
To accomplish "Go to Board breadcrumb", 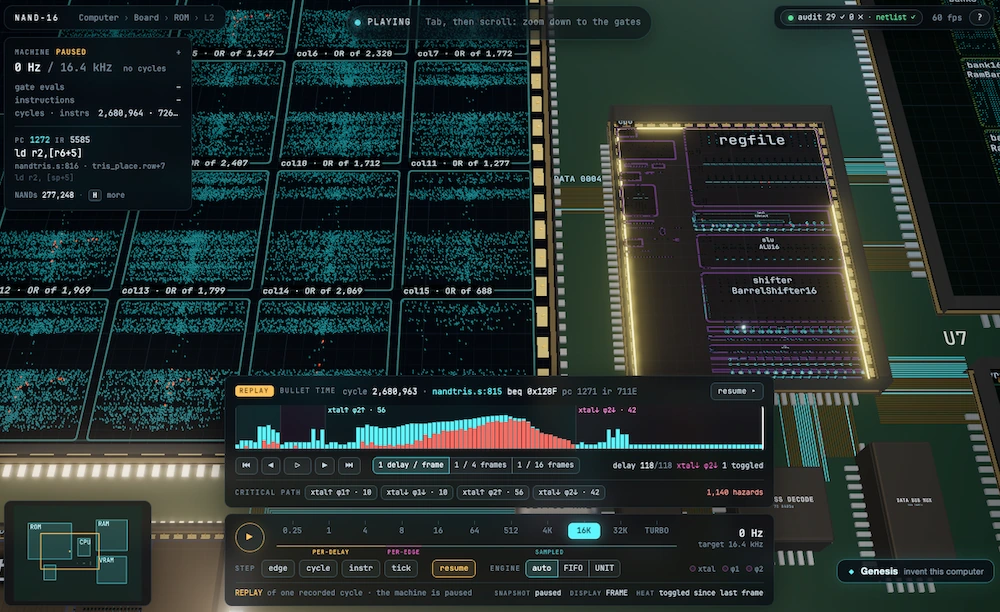I will [x=146, y=18].
